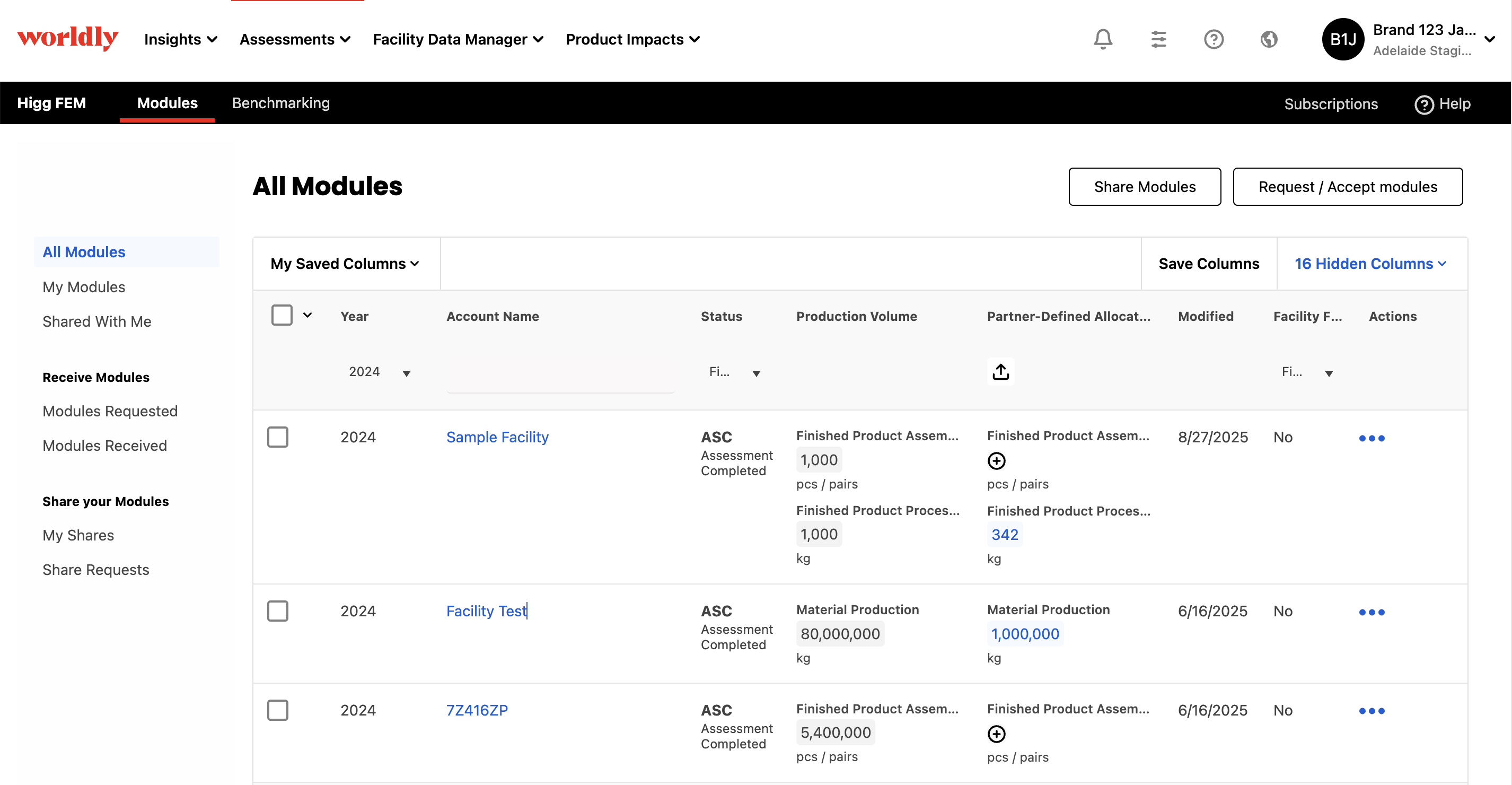Select the Sample Facility row checkbox
The image size is (1512, 785).
[x=278, y=437]
